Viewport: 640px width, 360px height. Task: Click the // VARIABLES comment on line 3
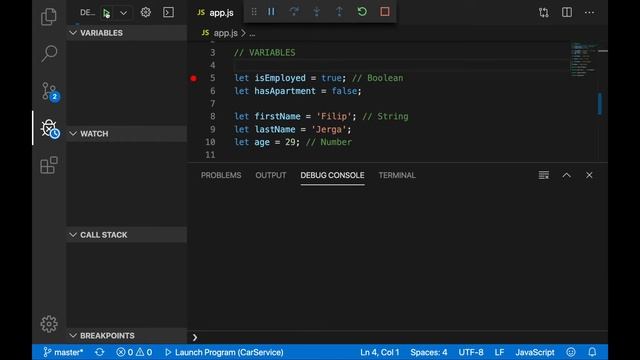pyautogui.click(x=264, y=53)
